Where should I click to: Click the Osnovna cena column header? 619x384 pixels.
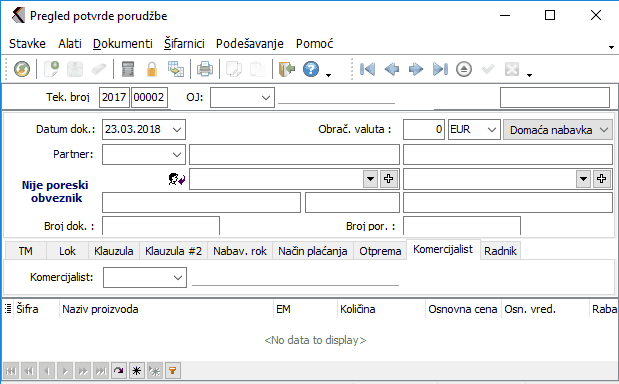coord(463,309)
